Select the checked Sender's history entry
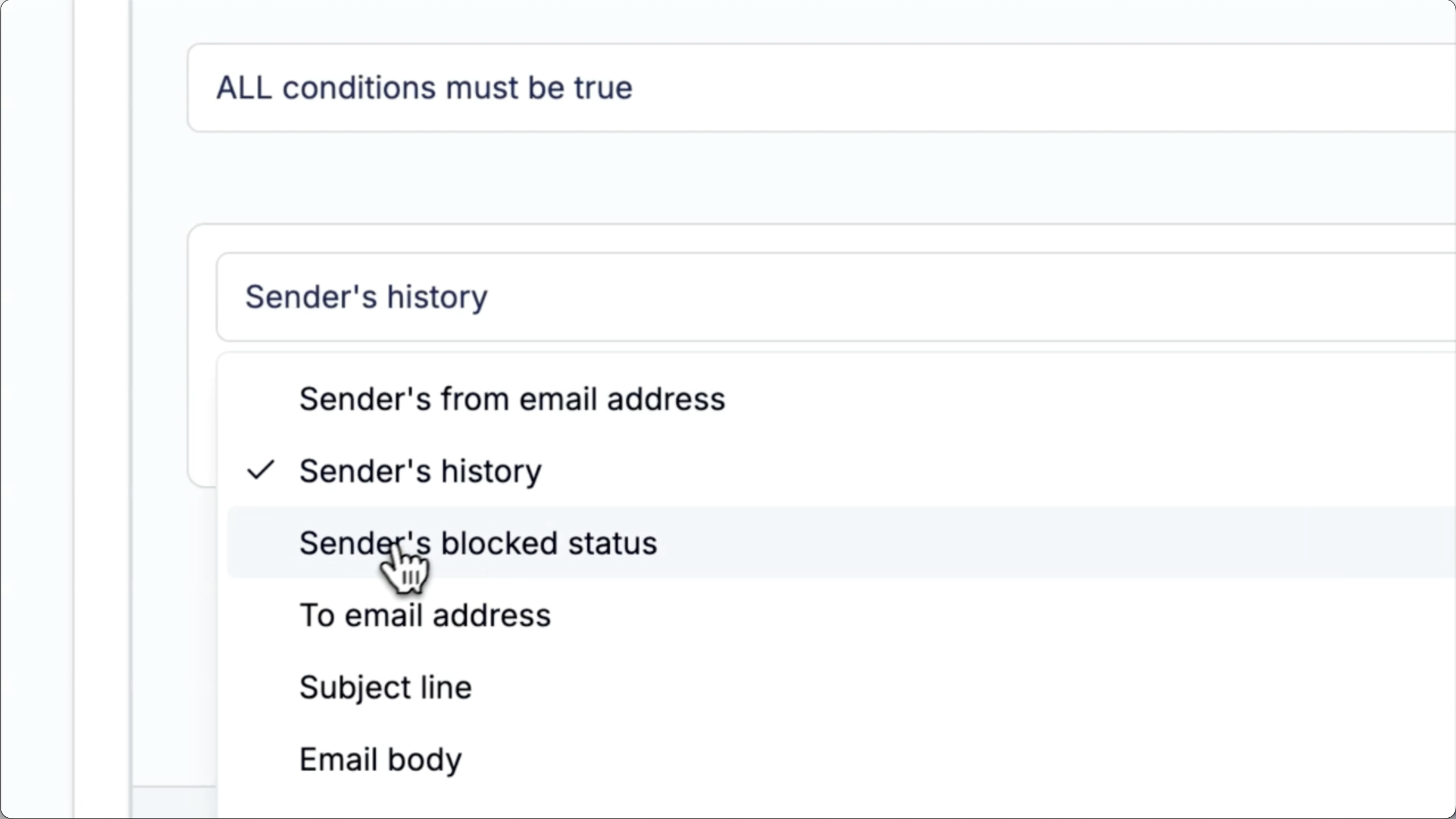Image resolution: width=1456 pixels, height=819 pixels. (x=420, y=471)
